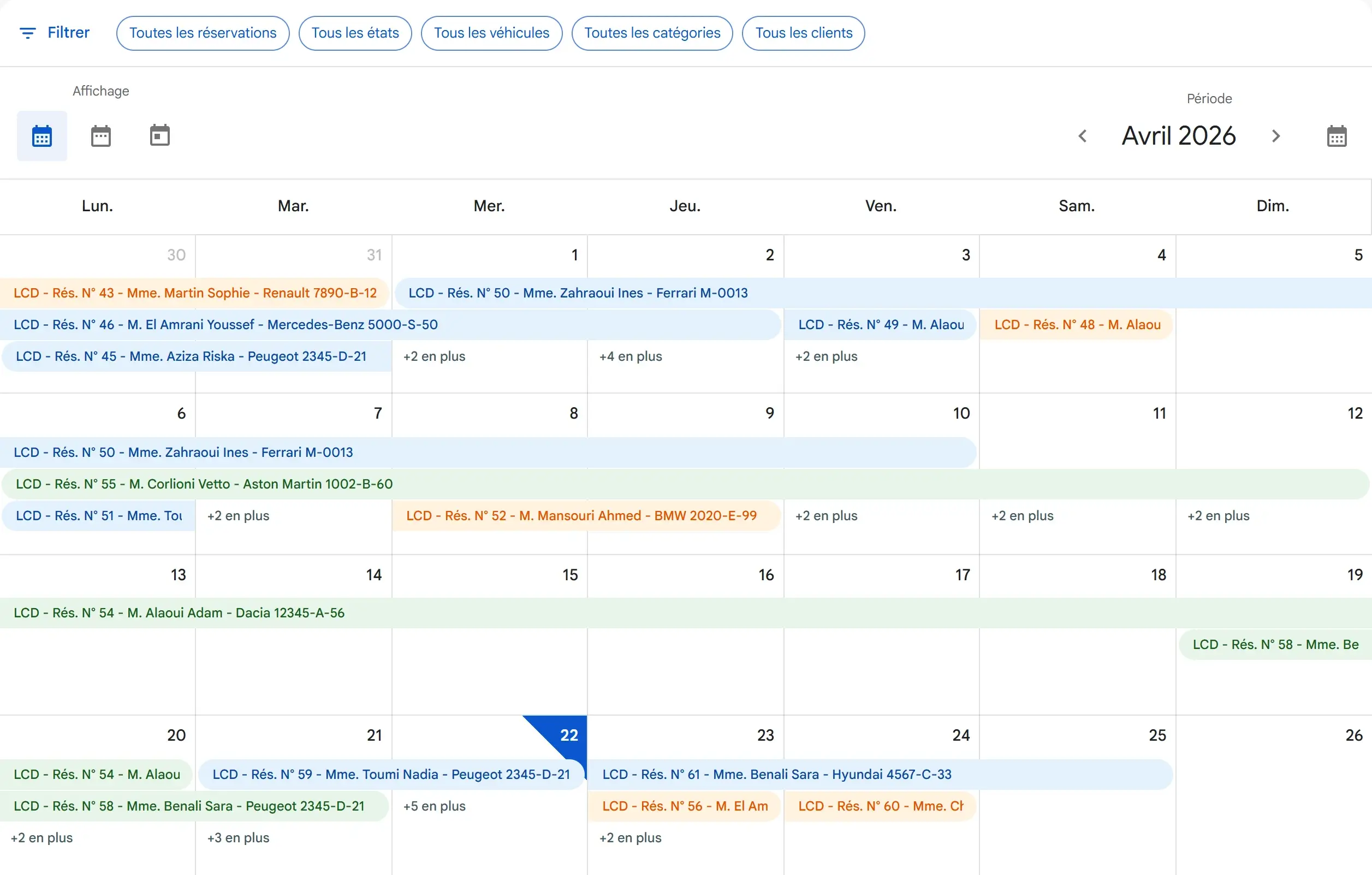Enable the 'Tous les états' filter
Viewport: 1372px width, 875px height.
[355, 33]
